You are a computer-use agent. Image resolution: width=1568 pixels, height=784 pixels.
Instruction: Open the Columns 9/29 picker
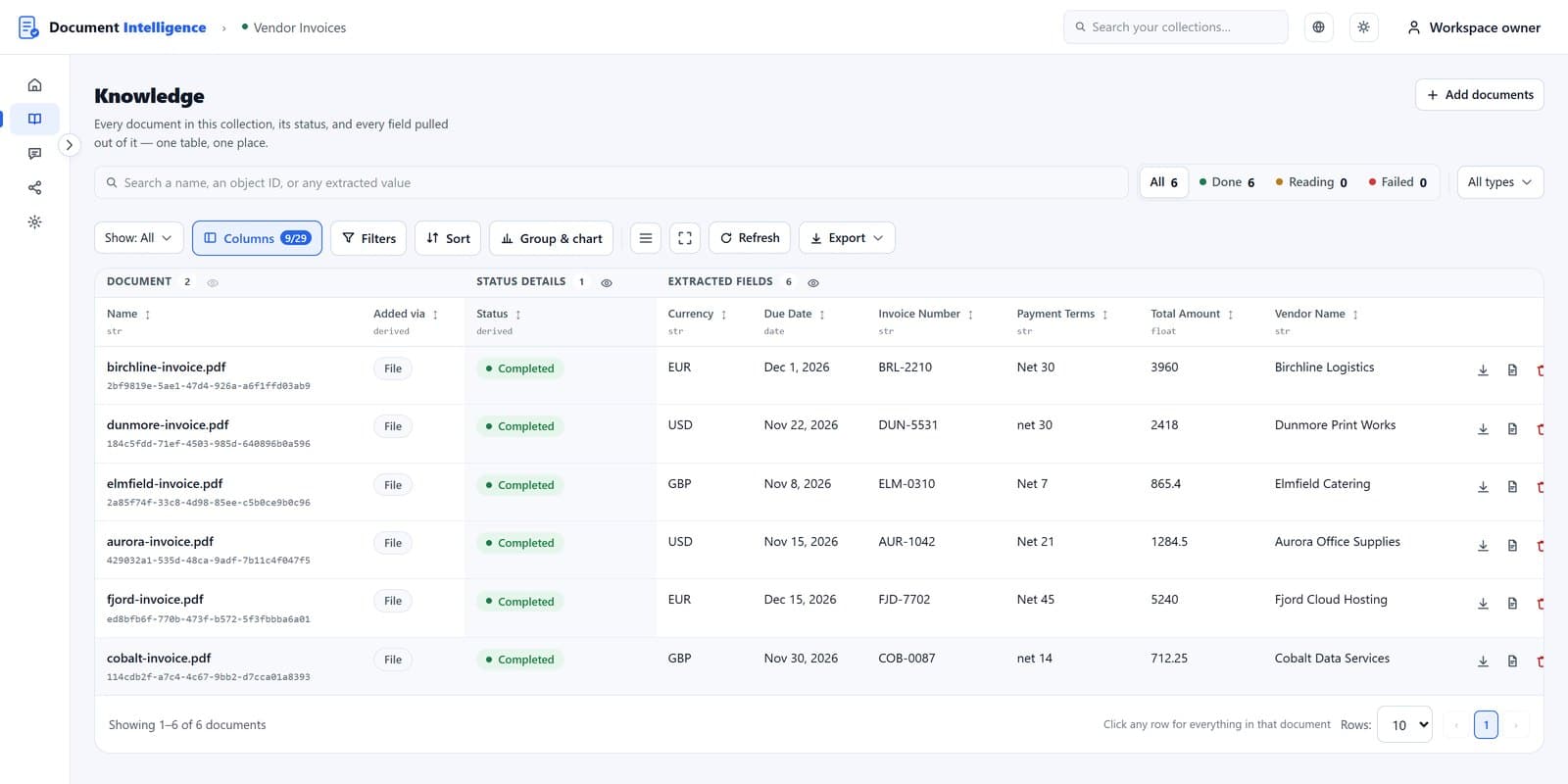(257, 238)
